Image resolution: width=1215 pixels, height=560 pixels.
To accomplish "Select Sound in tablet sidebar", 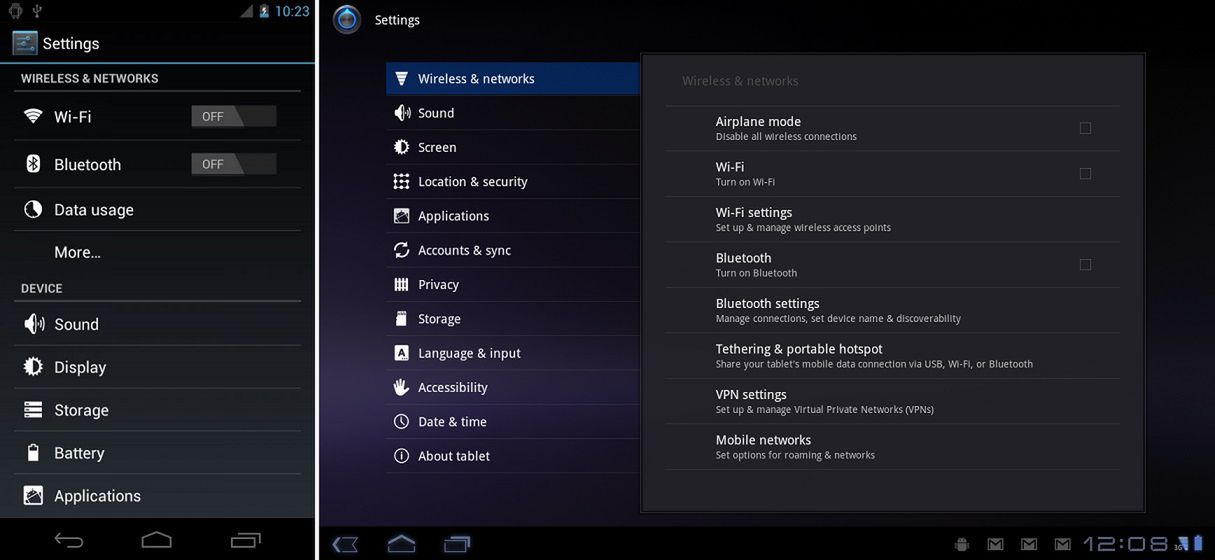I will coord(512,113).
